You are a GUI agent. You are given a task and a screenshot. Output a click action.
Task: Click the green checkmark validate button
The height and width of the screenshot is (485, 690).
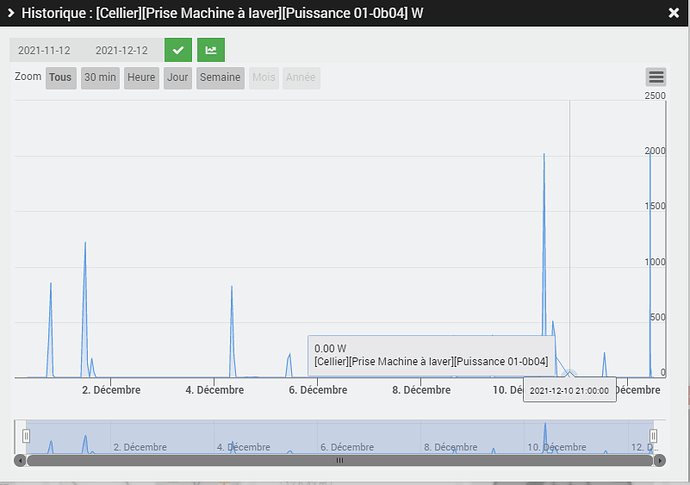(178, 50)
